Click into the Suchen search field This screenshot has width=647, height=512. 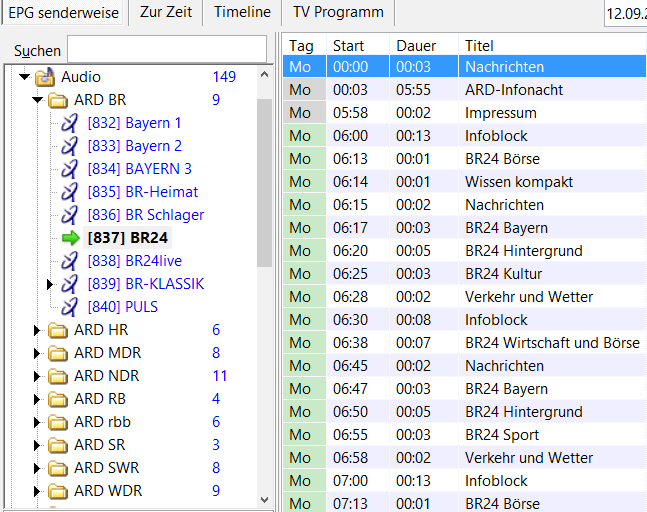(x=166, y=50)
